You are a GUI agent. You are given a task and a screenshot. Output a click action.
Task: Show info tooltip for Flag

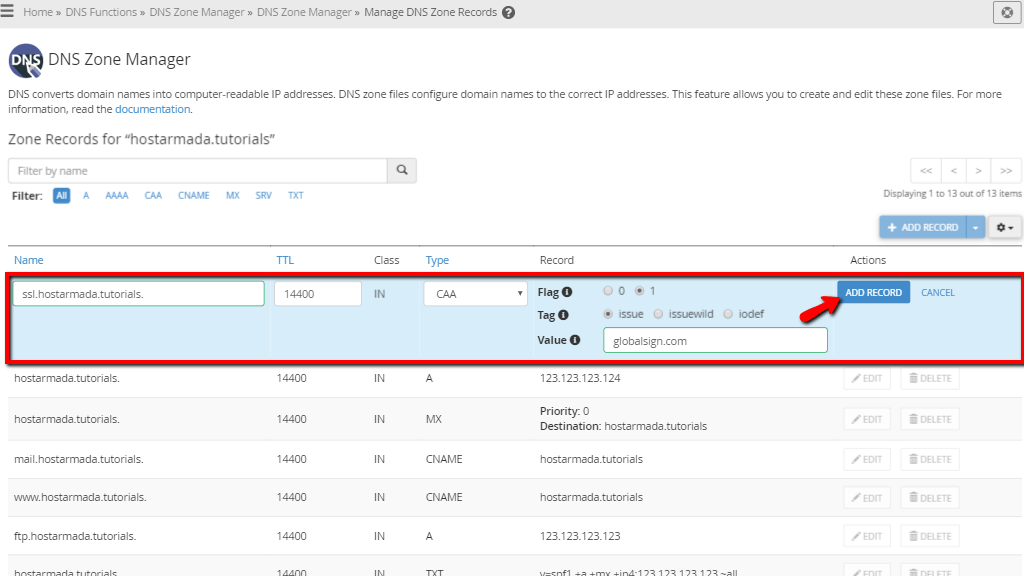point(567,292)
